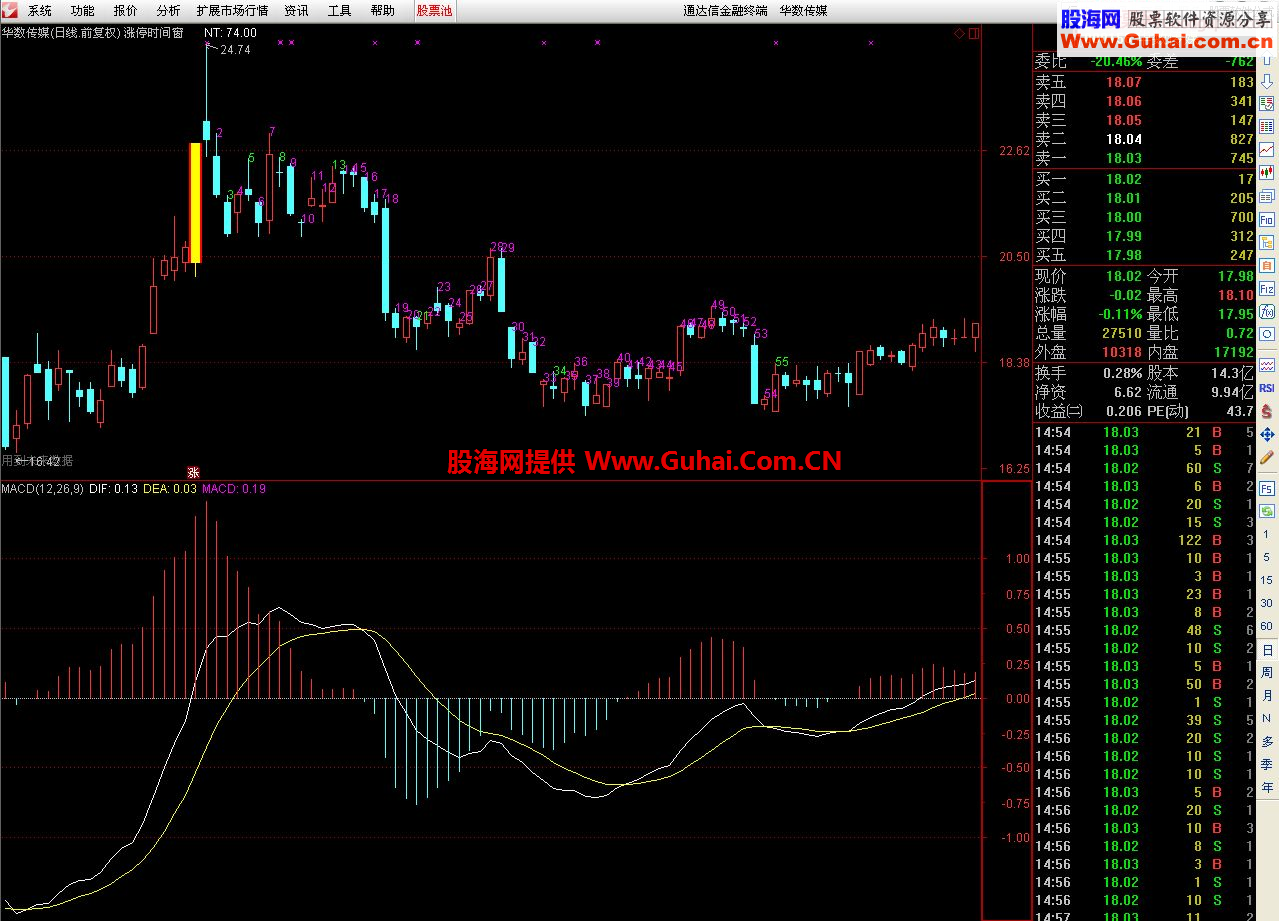Click the PE(动) value 43.7
Image resolution: width=1279 pixels, height=921 pixels.
[x=1239, y=411]
